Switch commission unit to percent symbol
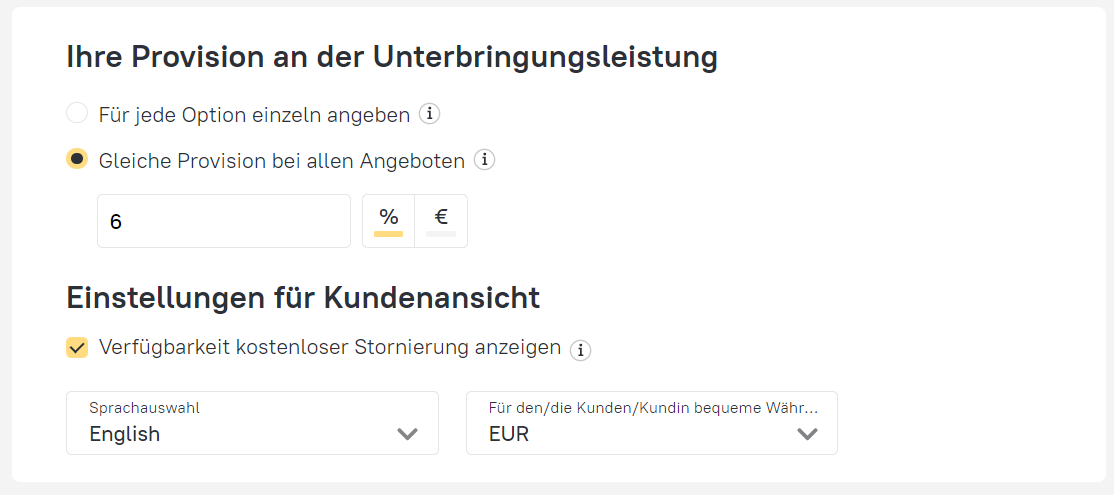 point(388,220)
